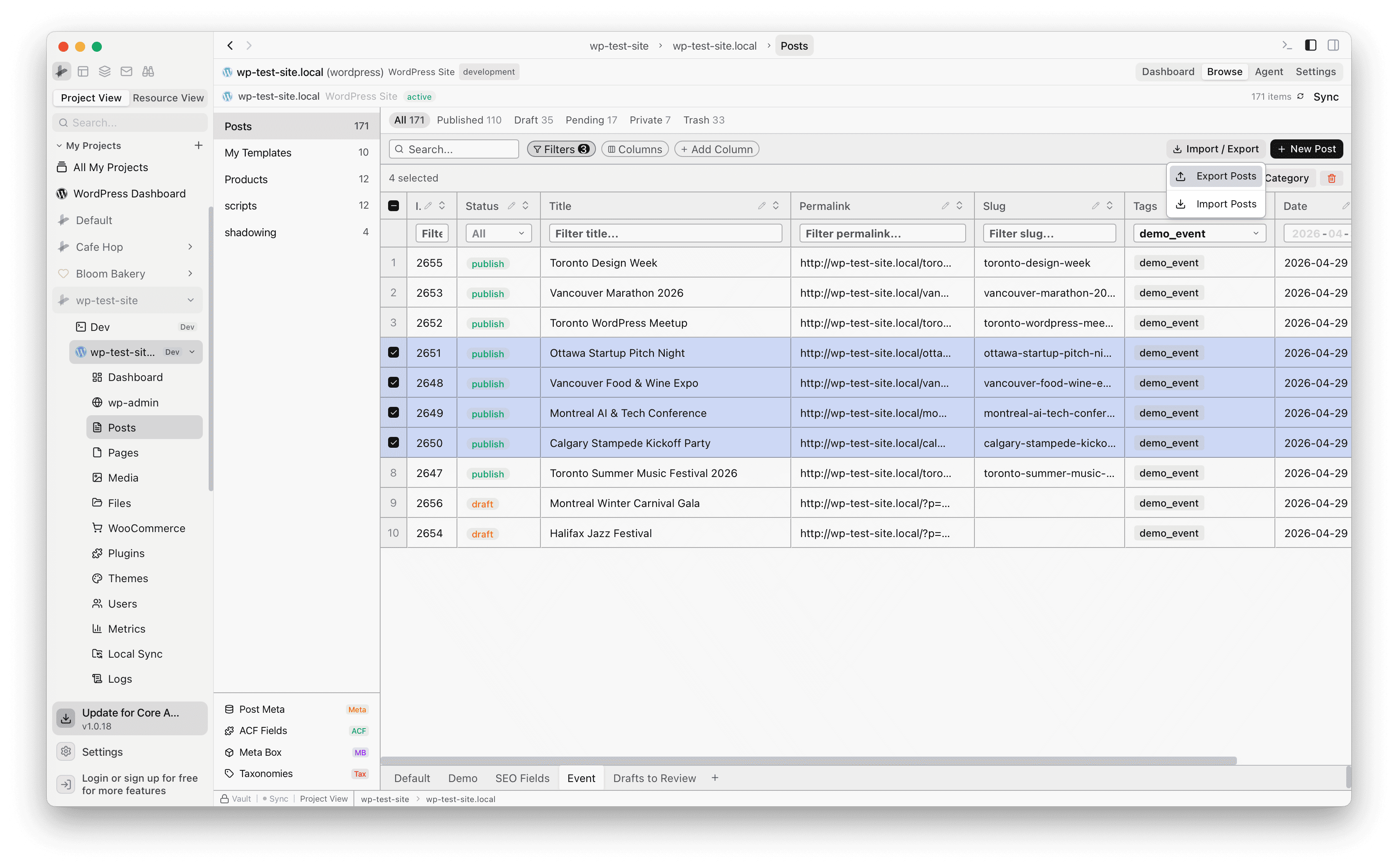Viewport: 1398px width, 868px height.
Task: Open the Update for Core download icon
Action: 66,718
